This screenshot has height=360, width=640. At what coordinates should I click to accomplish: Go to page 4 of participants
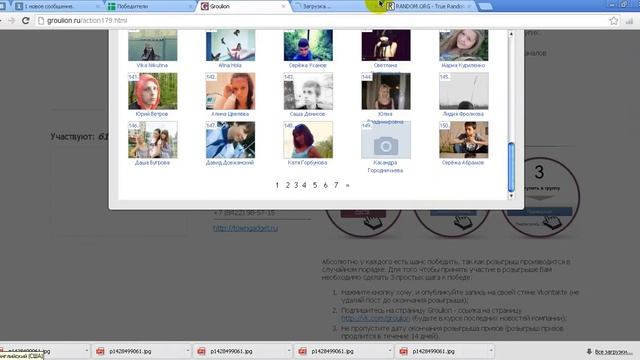coord(304,185)
